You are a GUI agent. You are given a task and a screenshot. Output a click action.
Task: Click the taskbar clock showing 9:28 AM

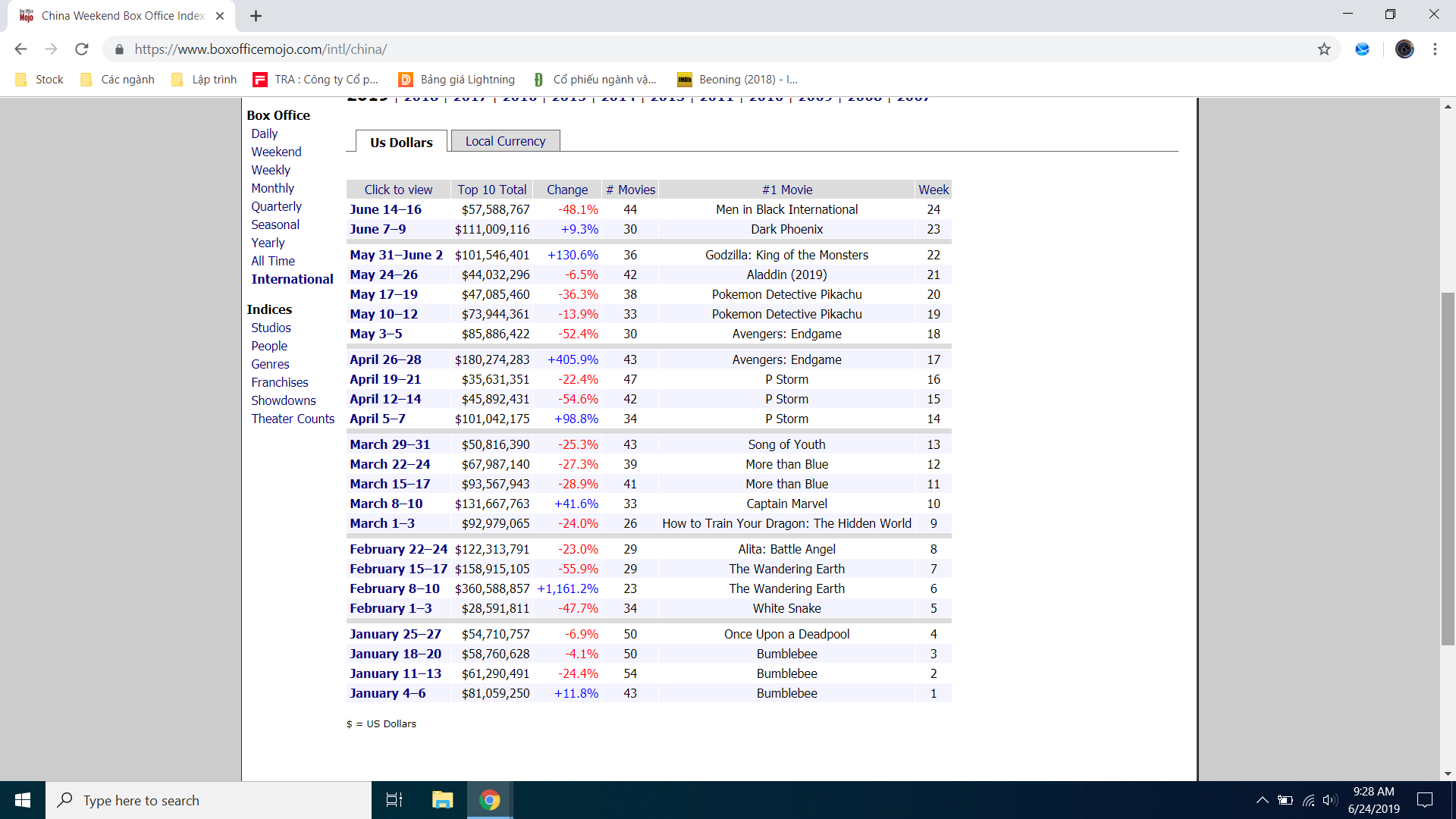pos(1373,800)
